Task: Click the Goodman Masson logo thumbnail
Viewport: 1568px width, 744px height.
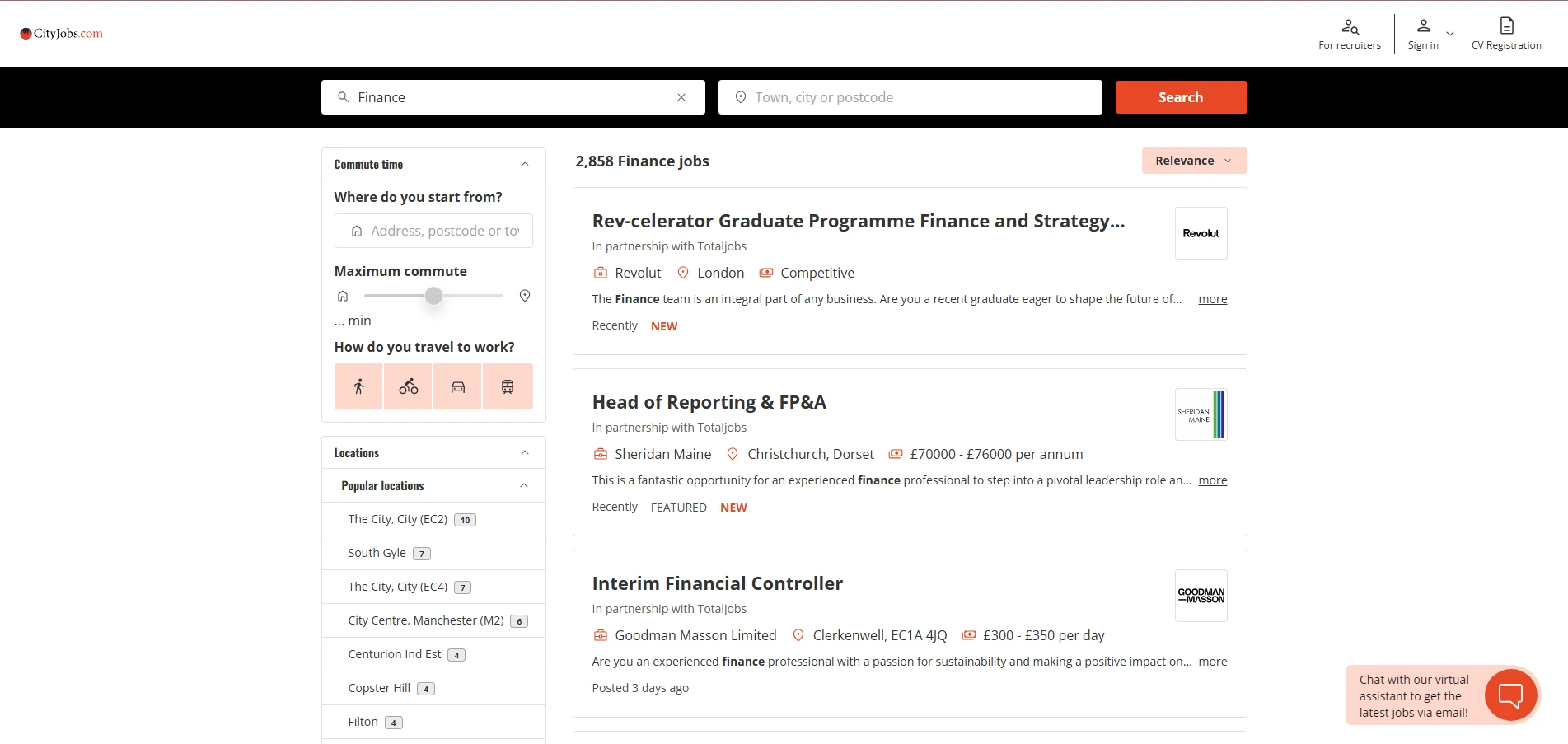Action: click(1201, 596)
